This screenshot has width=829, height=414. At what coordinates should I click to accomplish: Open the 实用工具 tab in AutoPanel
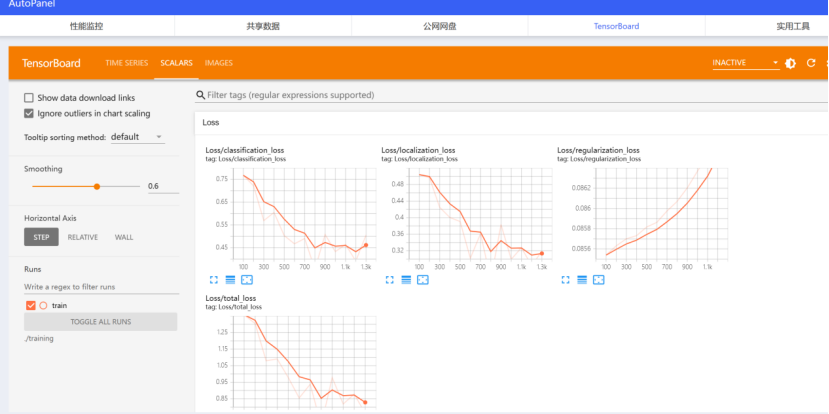pyautogui.click(x=793, y=26)
